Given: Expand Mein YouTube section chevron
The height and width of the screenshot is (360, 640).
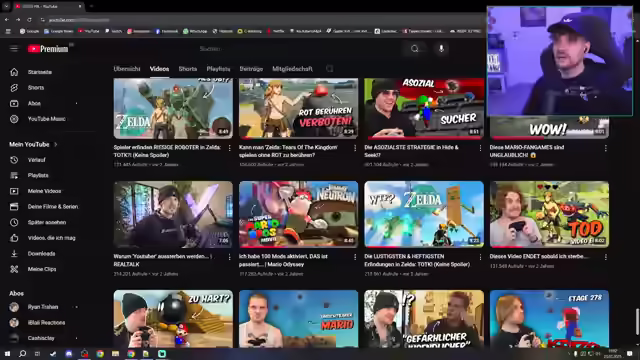Looking at the screenshot, I should (x=56, y=144).
